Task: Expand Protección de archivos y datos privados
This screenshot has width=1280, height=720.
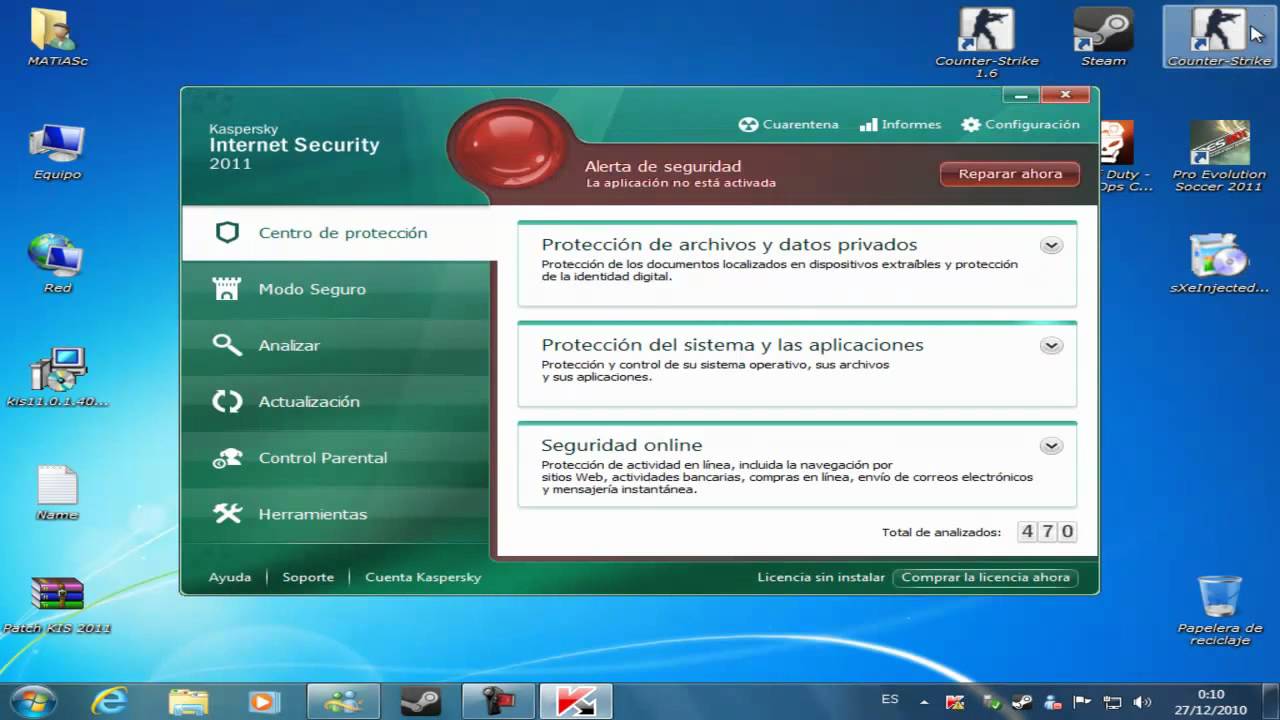Action: [x=1051, y=245]
